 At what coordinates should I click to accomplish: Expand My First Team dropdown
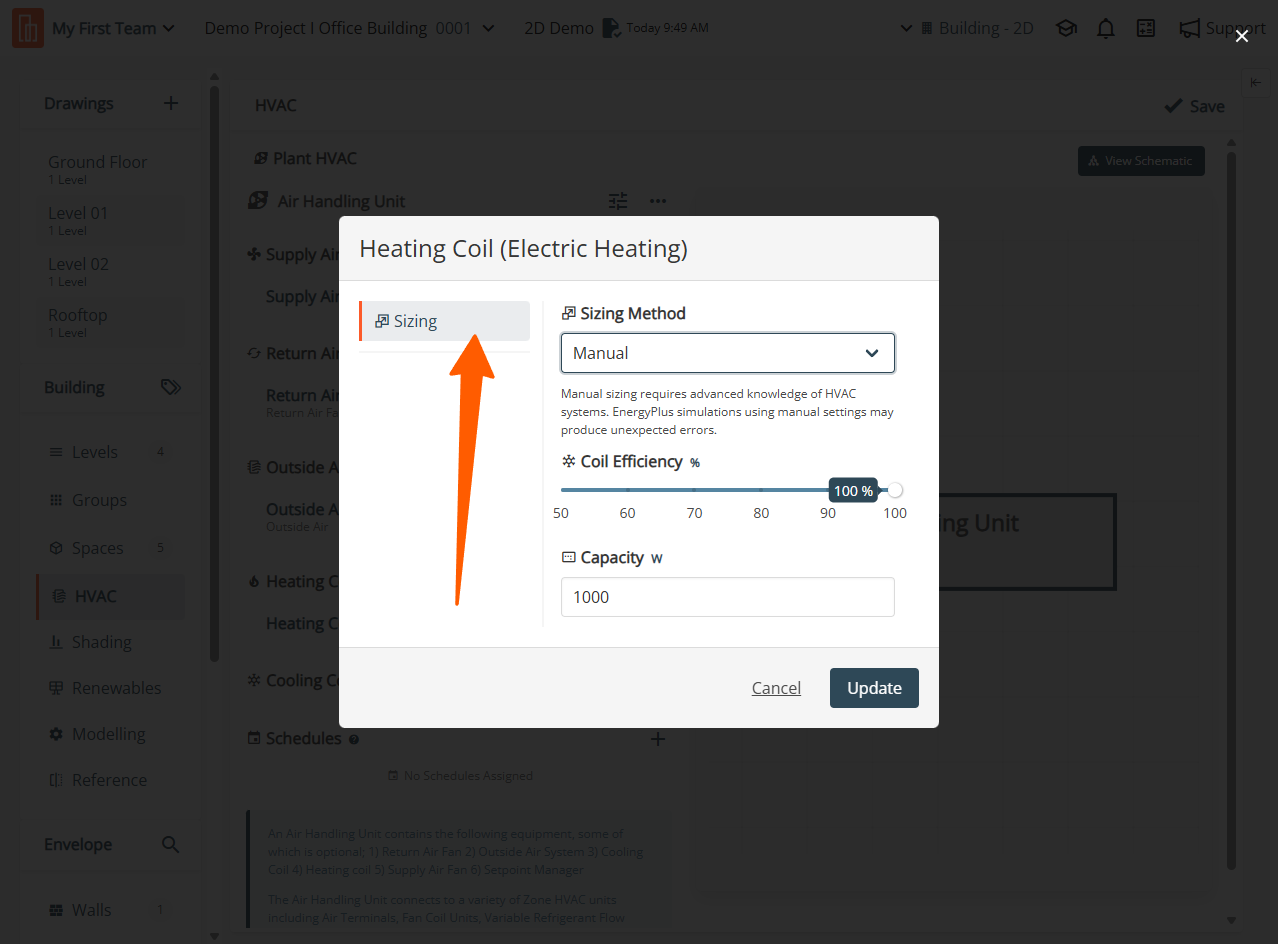113,28
